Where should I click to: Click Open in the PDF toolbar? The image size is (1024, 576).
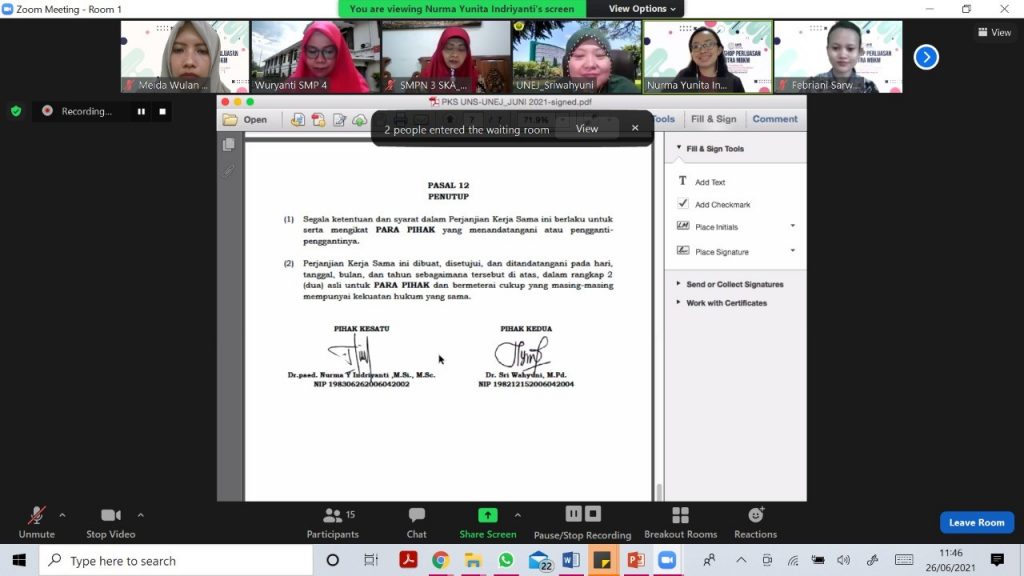pyautogui.click(x=246, y=120)
